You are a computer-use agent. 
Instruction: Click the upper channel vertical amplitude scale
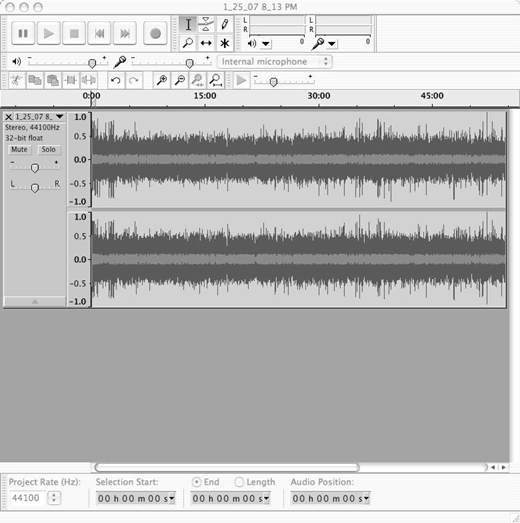click(79, 159)
